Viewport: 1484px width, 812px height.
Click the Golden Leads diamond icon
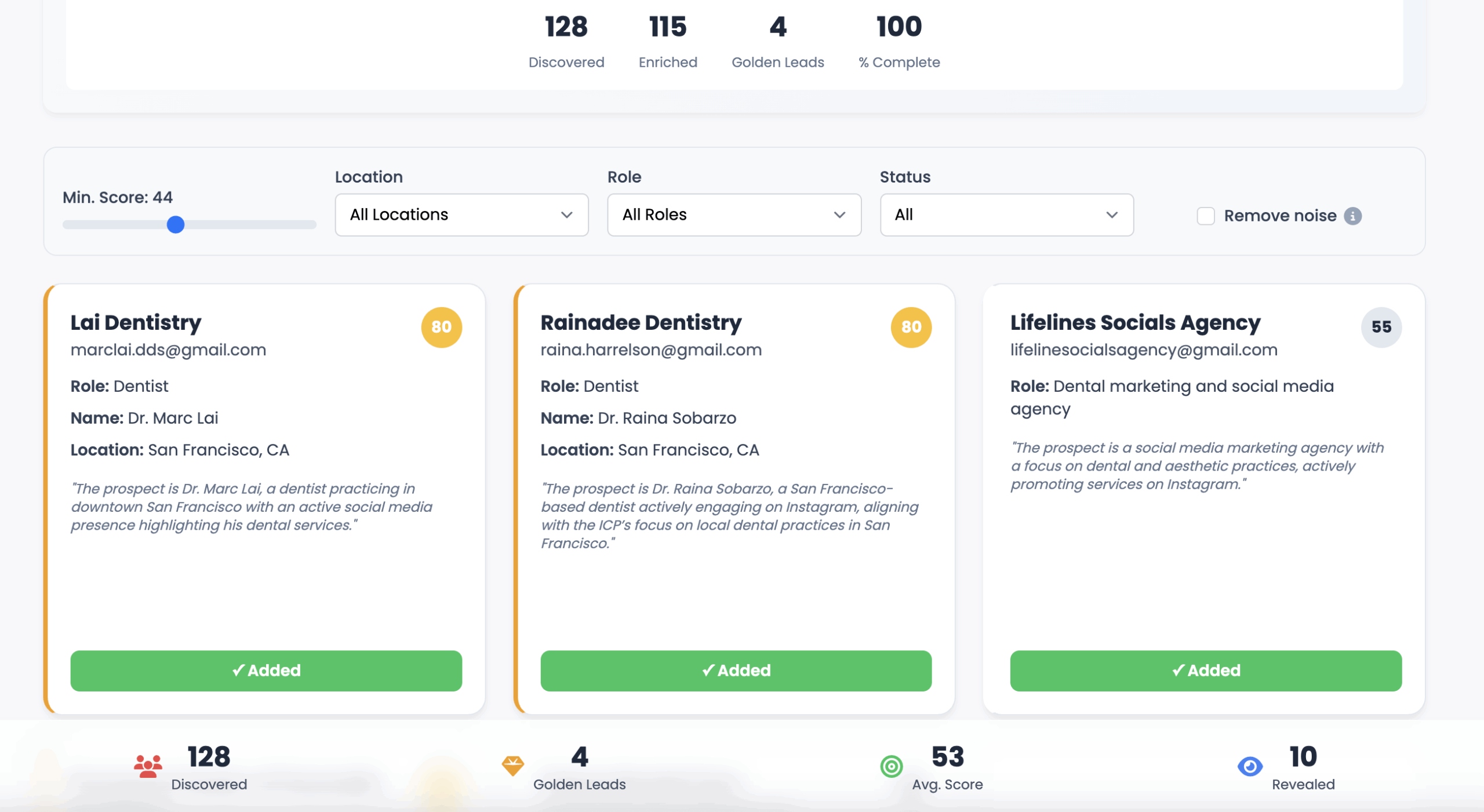(512, 766)
